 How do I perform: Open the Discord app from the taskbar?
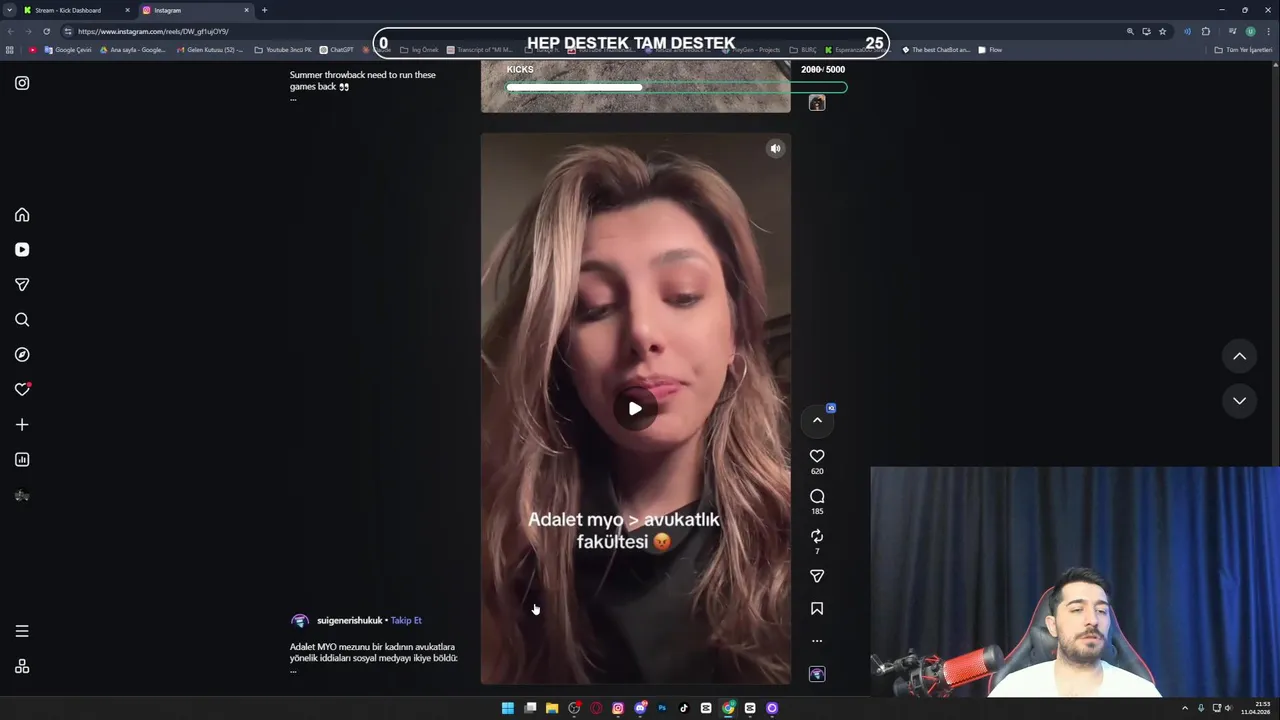coord(640,708)
